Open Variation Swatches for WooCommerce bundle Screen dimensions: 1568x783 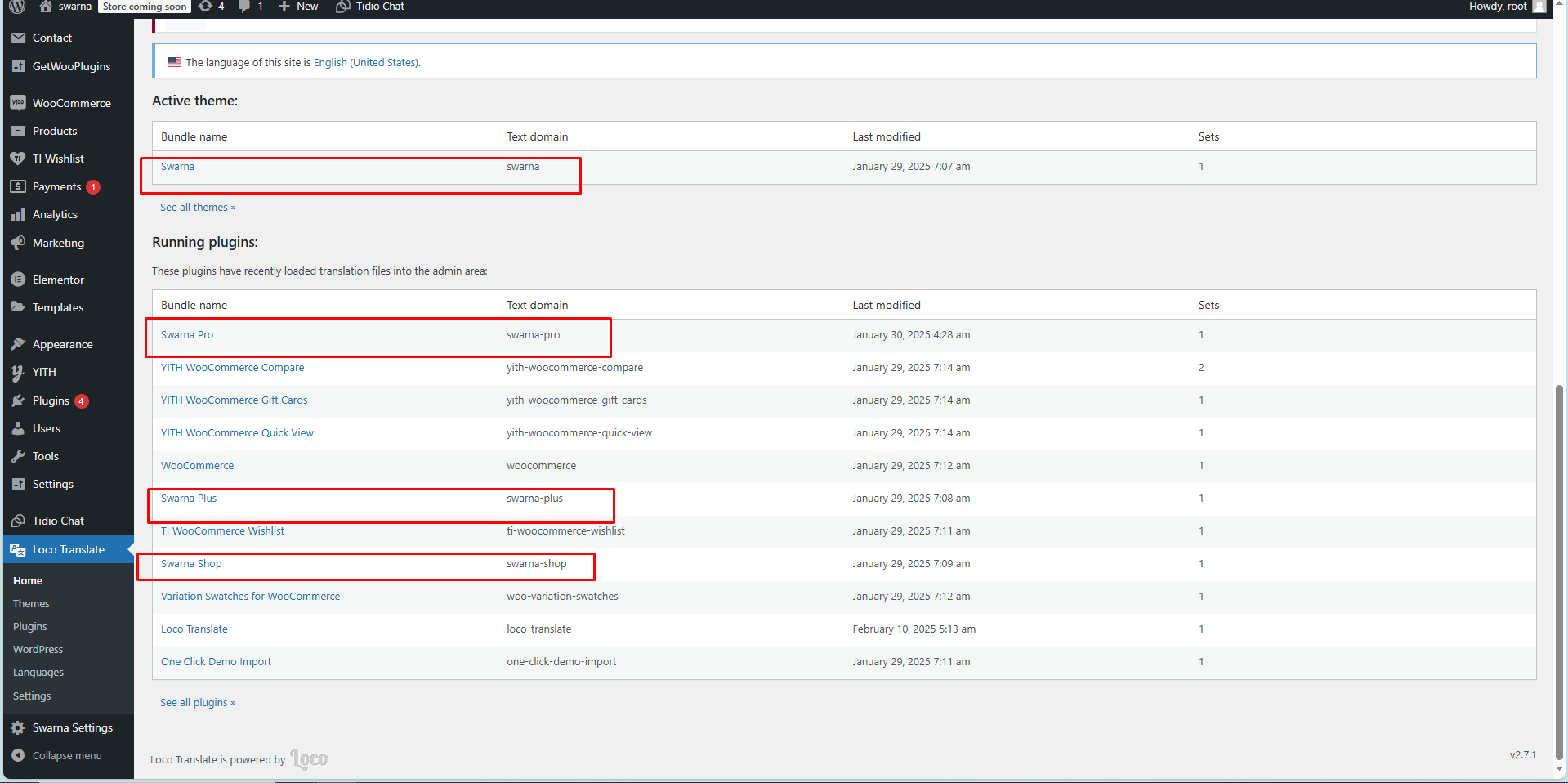[x=250, y=596]
